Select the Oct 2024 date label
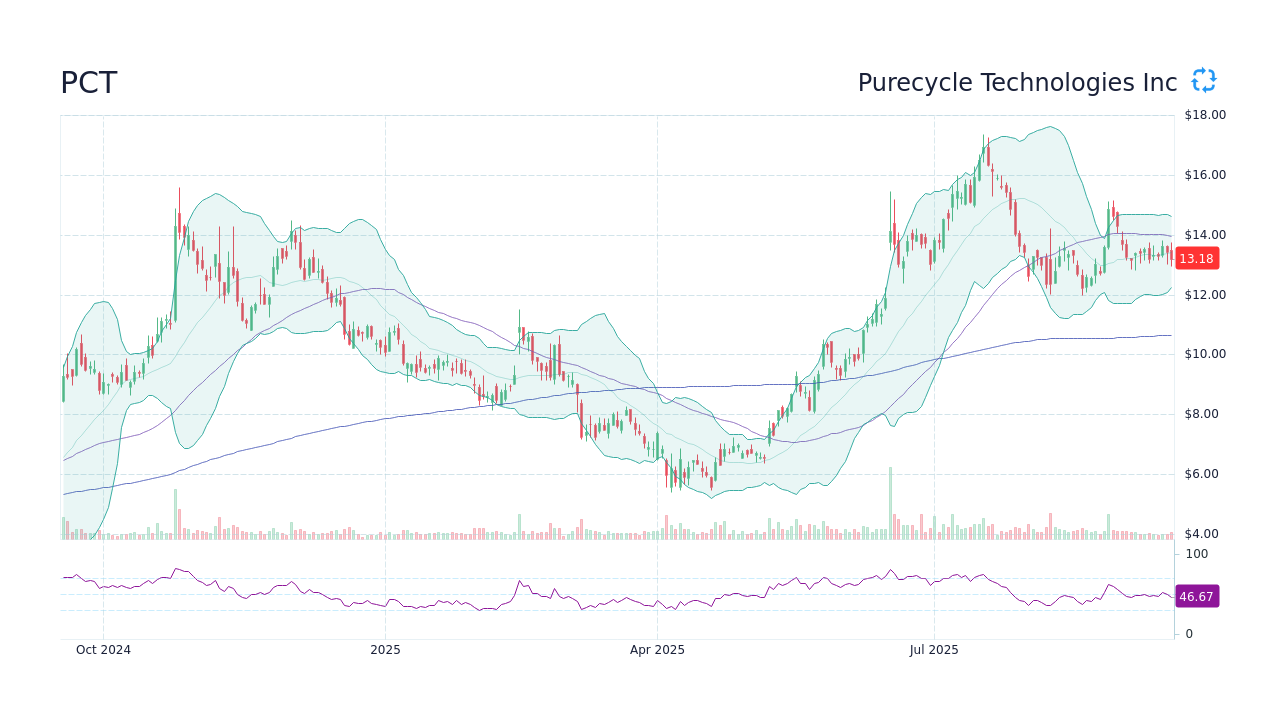The image size is (1280, 720). coord(103,649)
